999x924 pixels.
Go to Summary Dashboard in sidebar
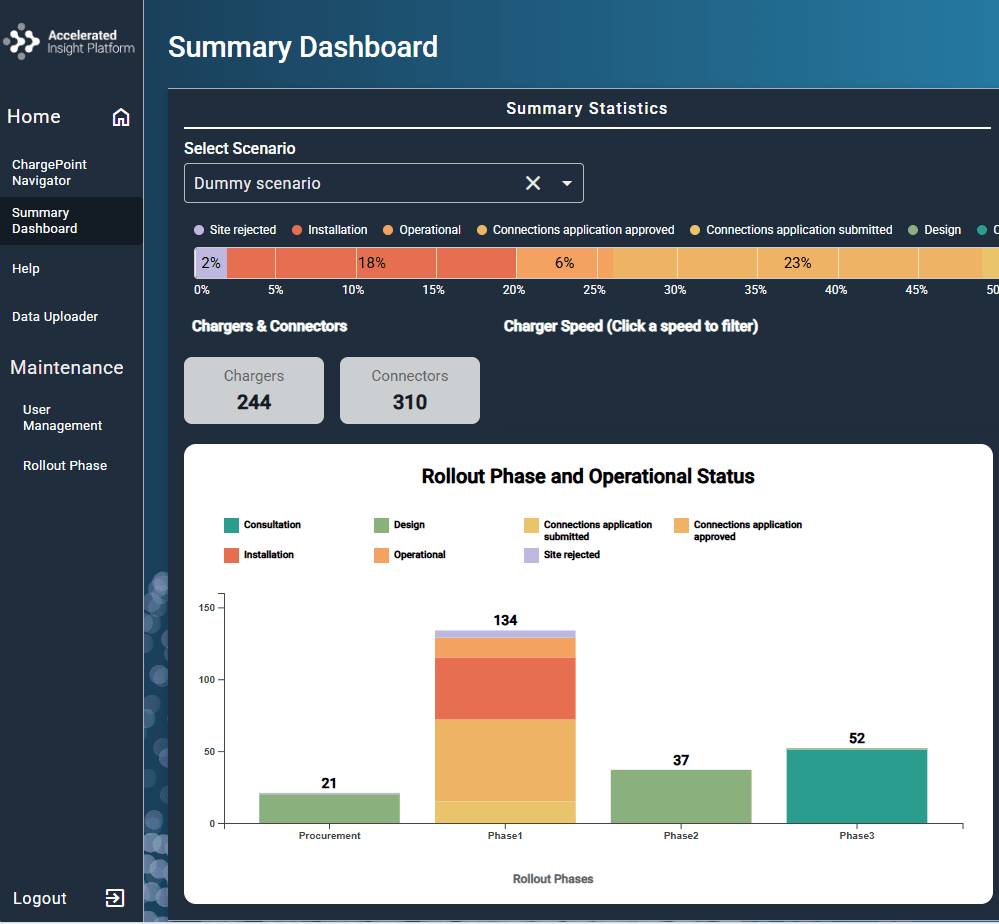tap(45, 221)
